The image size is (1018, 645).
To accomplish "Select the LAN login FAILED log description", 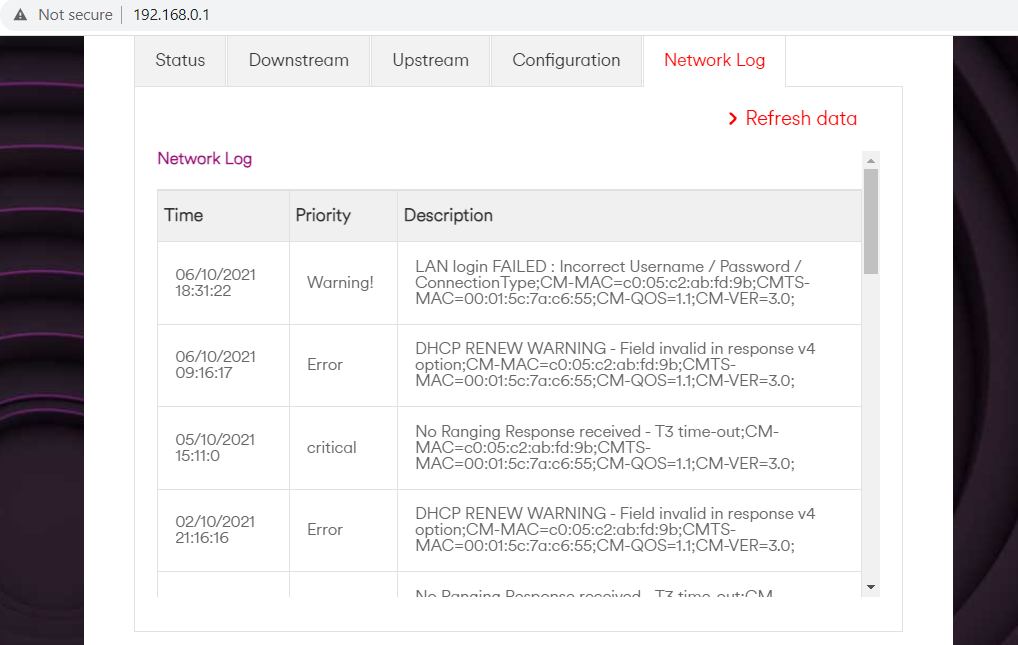I will tap(608, 282).
